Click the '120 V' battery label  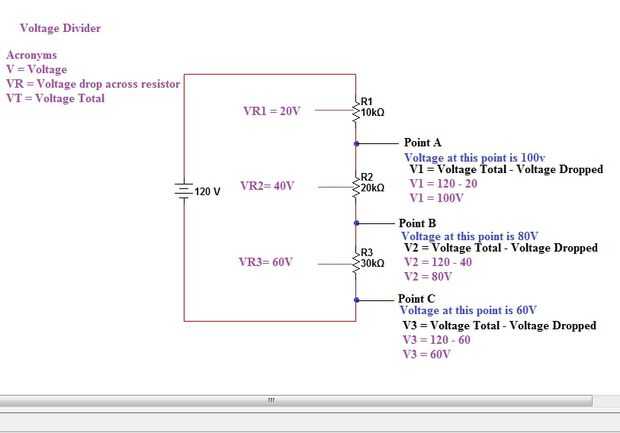[x=208, y=191]
